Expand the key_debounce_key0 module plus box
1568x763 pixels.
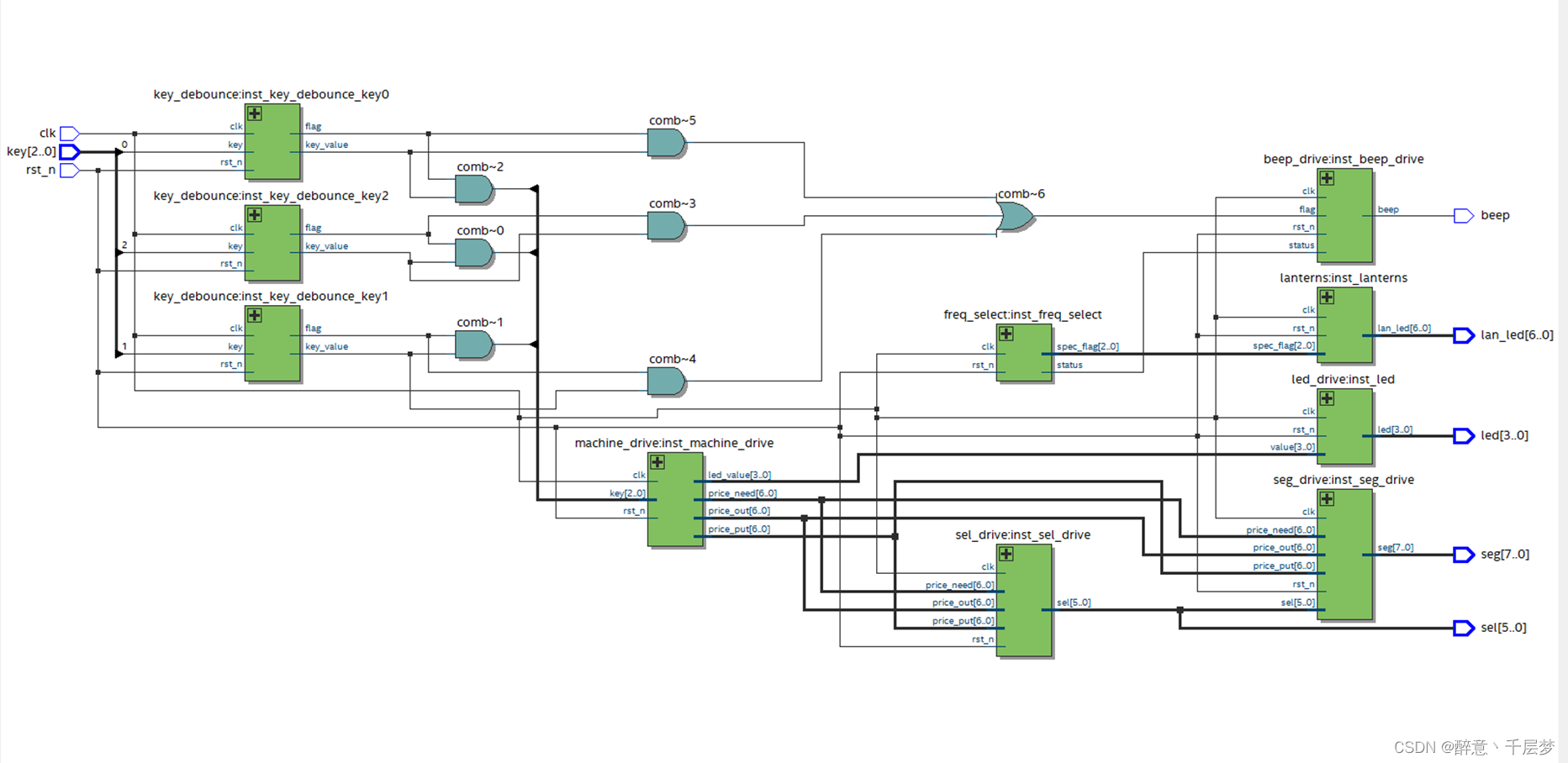[255, 113]
